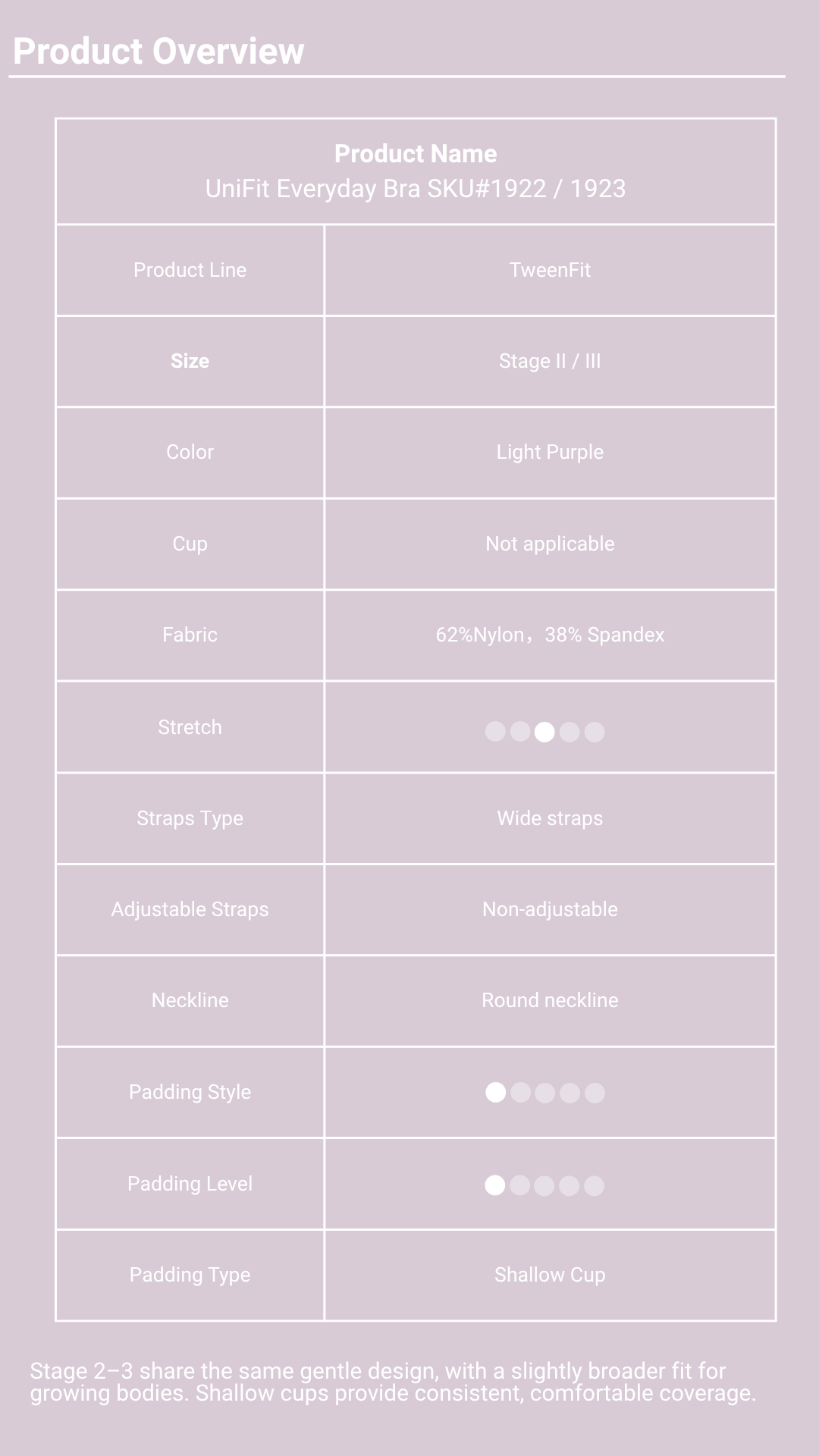
Task: Click the Round neckline value
Action: (550, 1000)
